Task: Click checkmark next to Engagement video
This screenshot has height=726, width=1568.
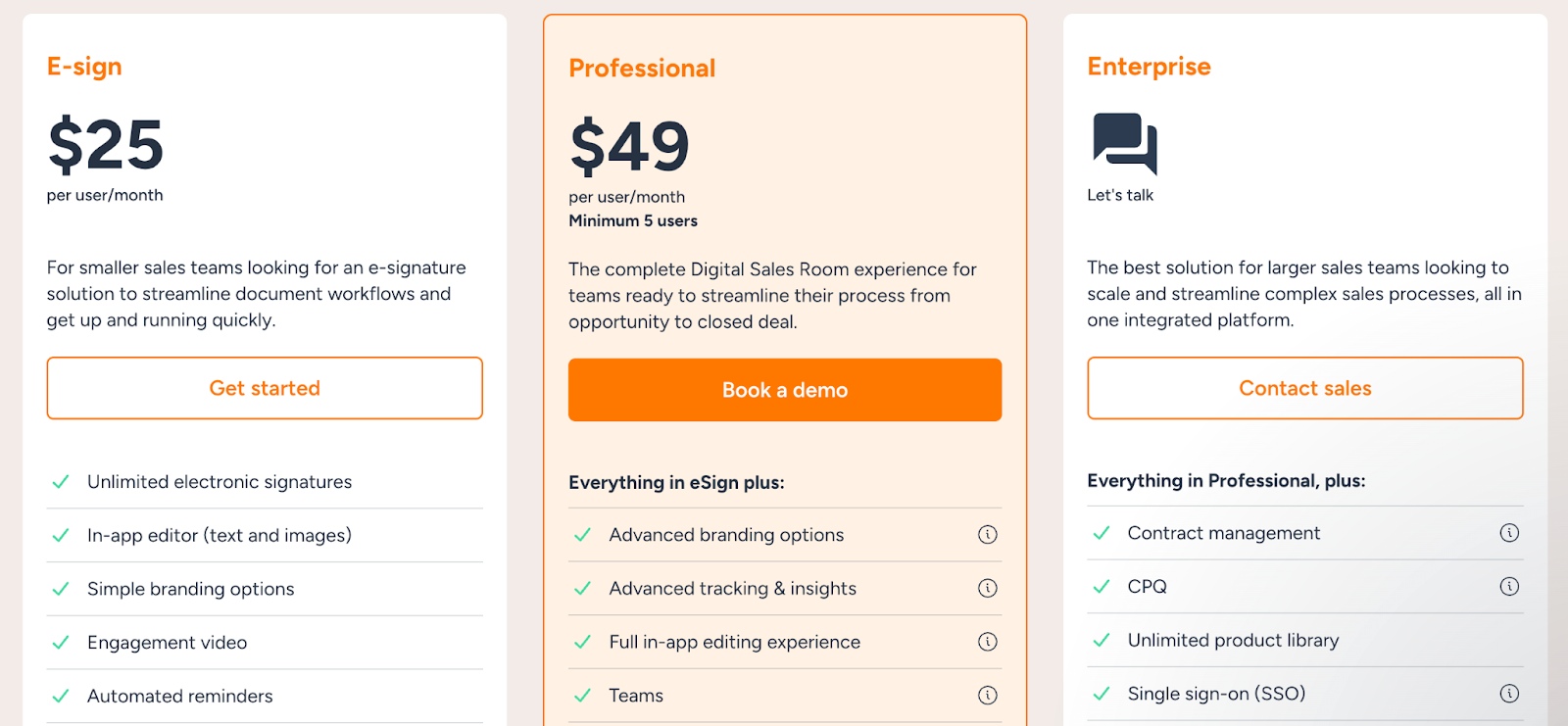Action: (x=61, y=643)
